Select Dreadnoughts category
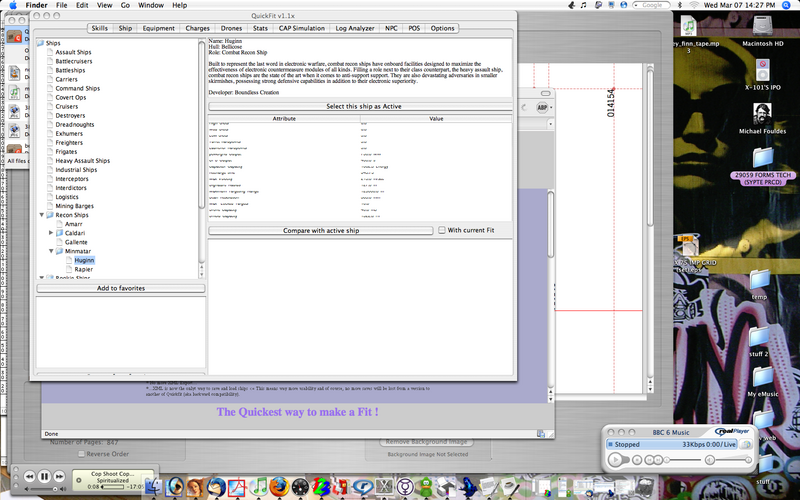This screenshot has height=500, width=800. point(75,124)
